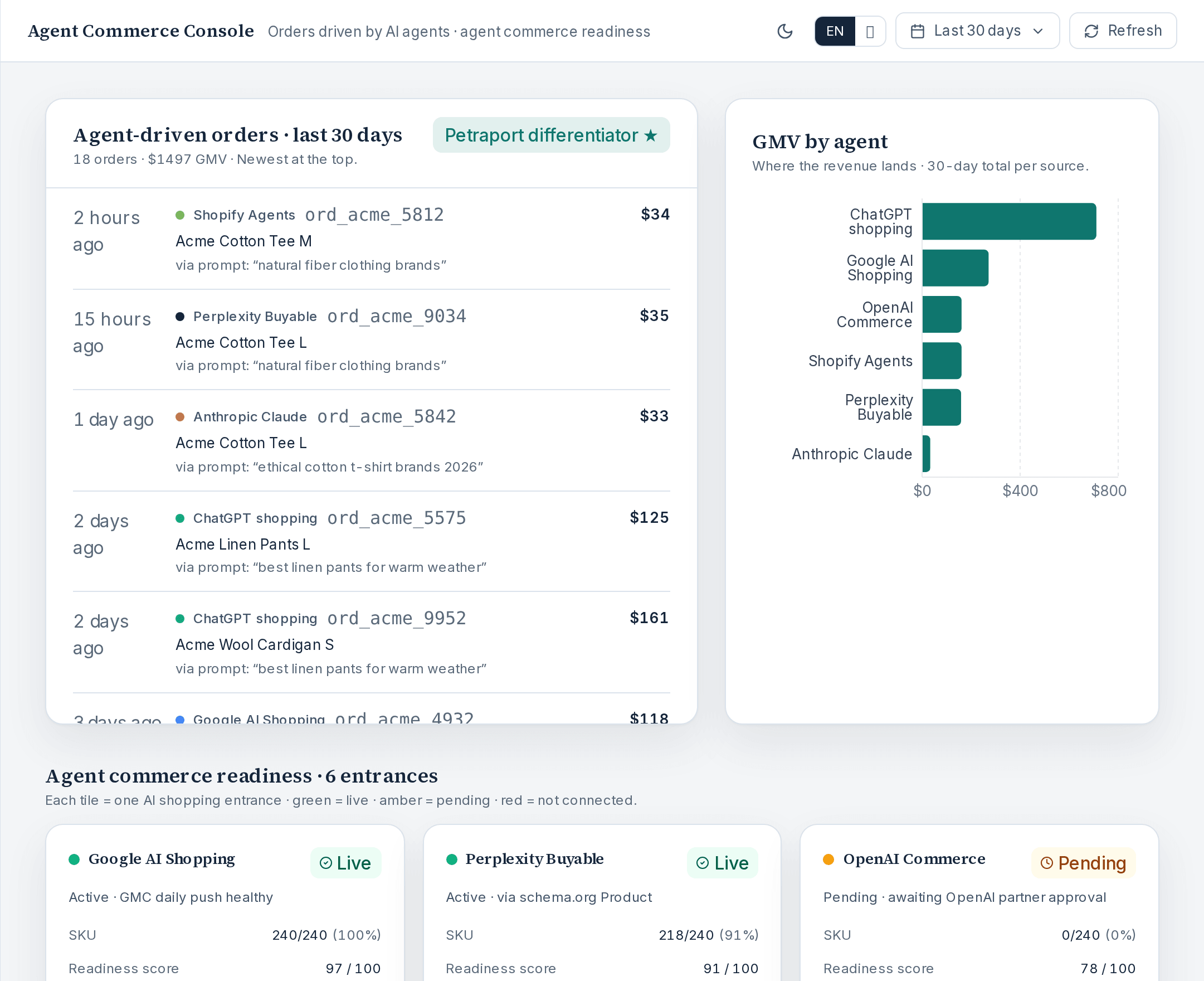Click the Perplexity Buyable GMV bar
The height and width of the screenshot is (981, 1204).
pos(942,407)
